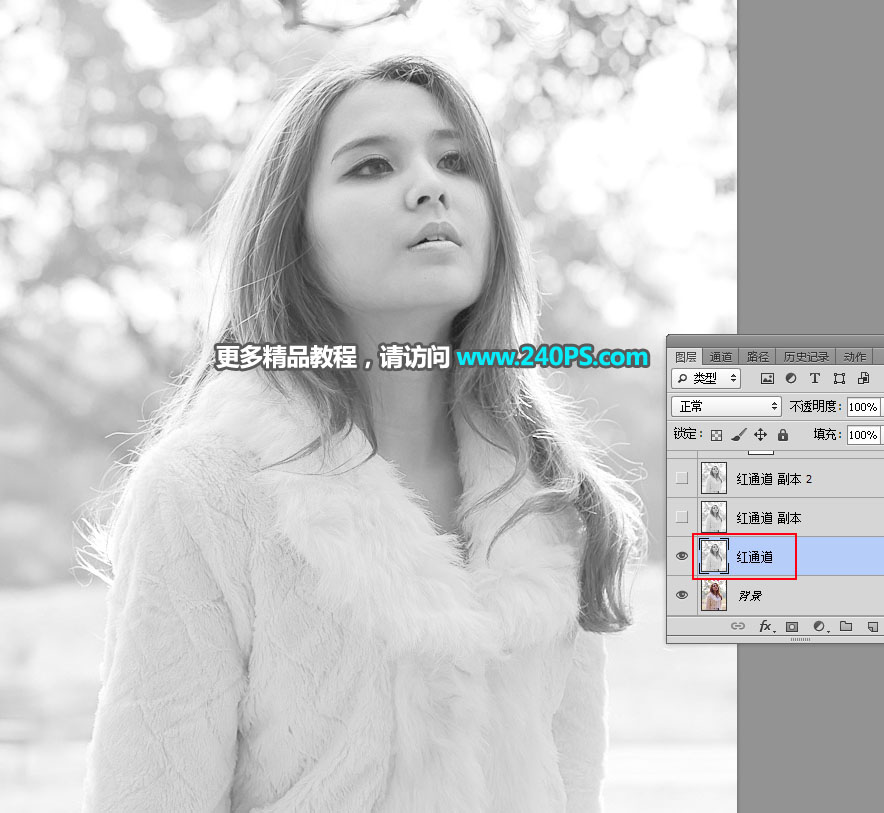Image resolution: width=884 pixels, height=813 pixels.
Task: Create new fill or adjustment layer
Action: 820,626
